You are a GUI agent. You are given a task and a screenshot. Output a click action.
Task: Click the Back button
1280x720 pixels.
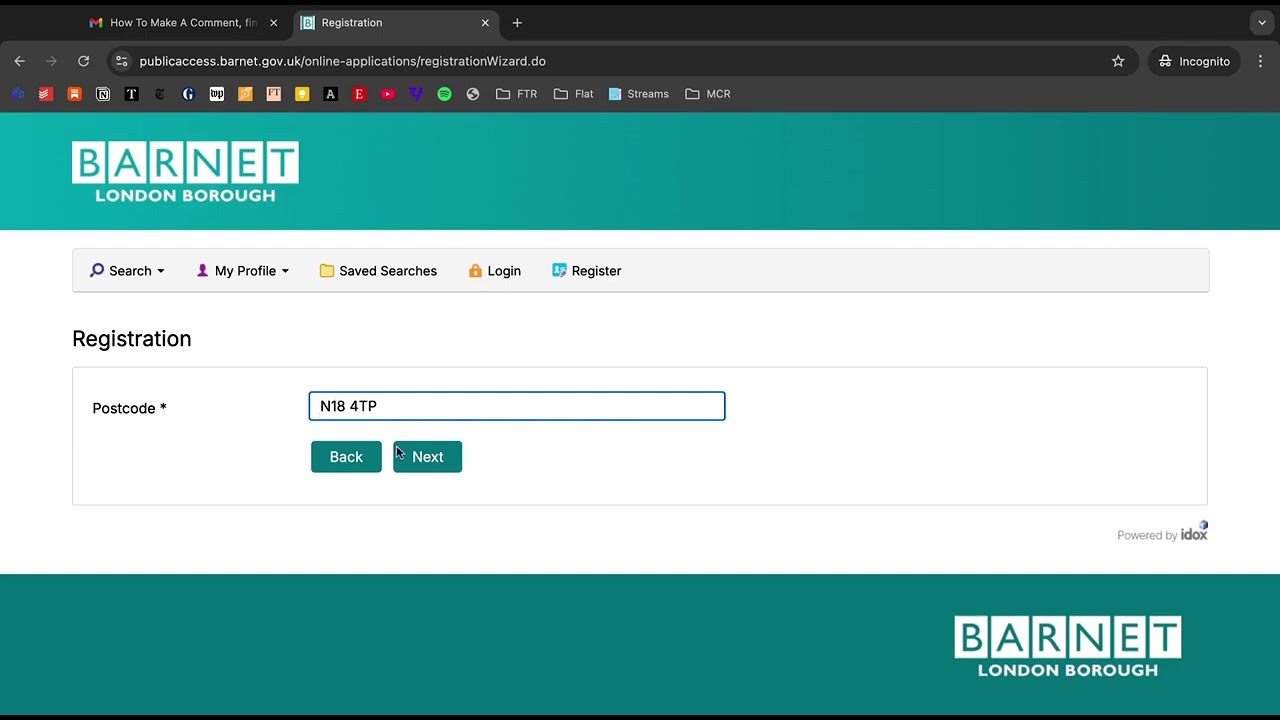[x=346, y=457]
